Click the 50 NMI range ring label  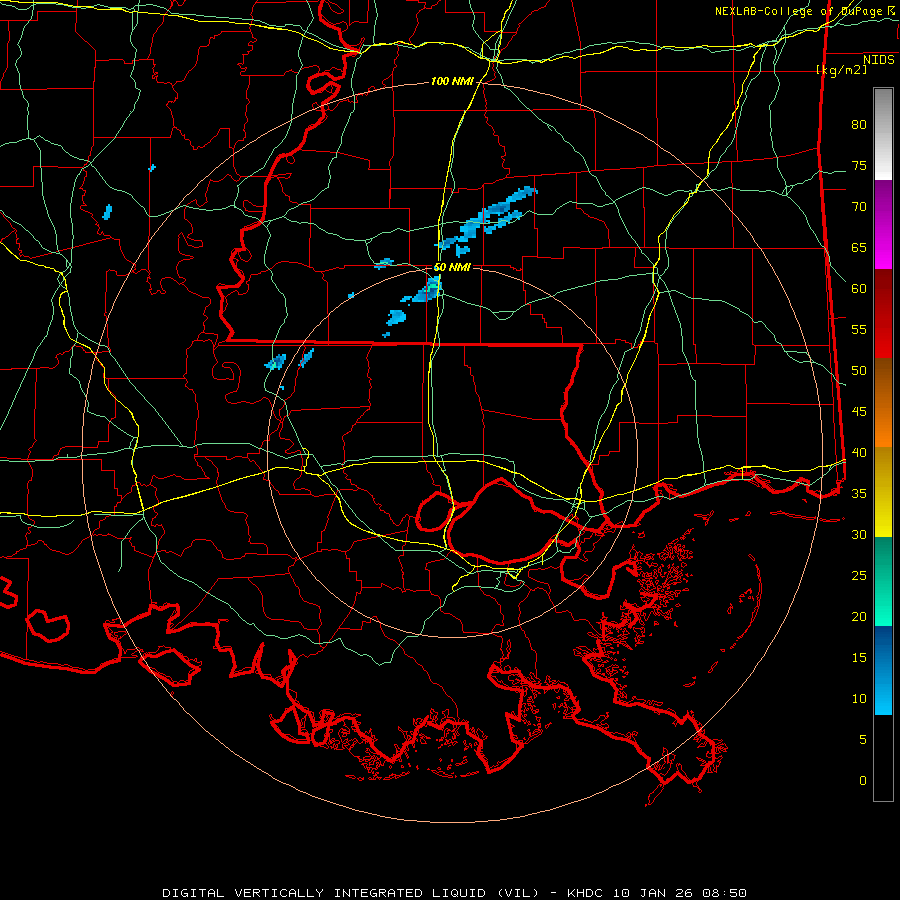click(x=452, y=267)
